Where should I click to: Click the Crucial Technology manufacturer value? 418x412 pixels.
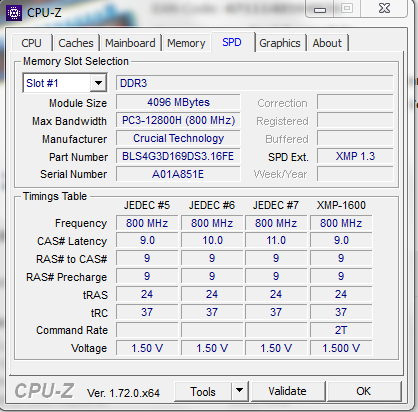pos(178,138)
